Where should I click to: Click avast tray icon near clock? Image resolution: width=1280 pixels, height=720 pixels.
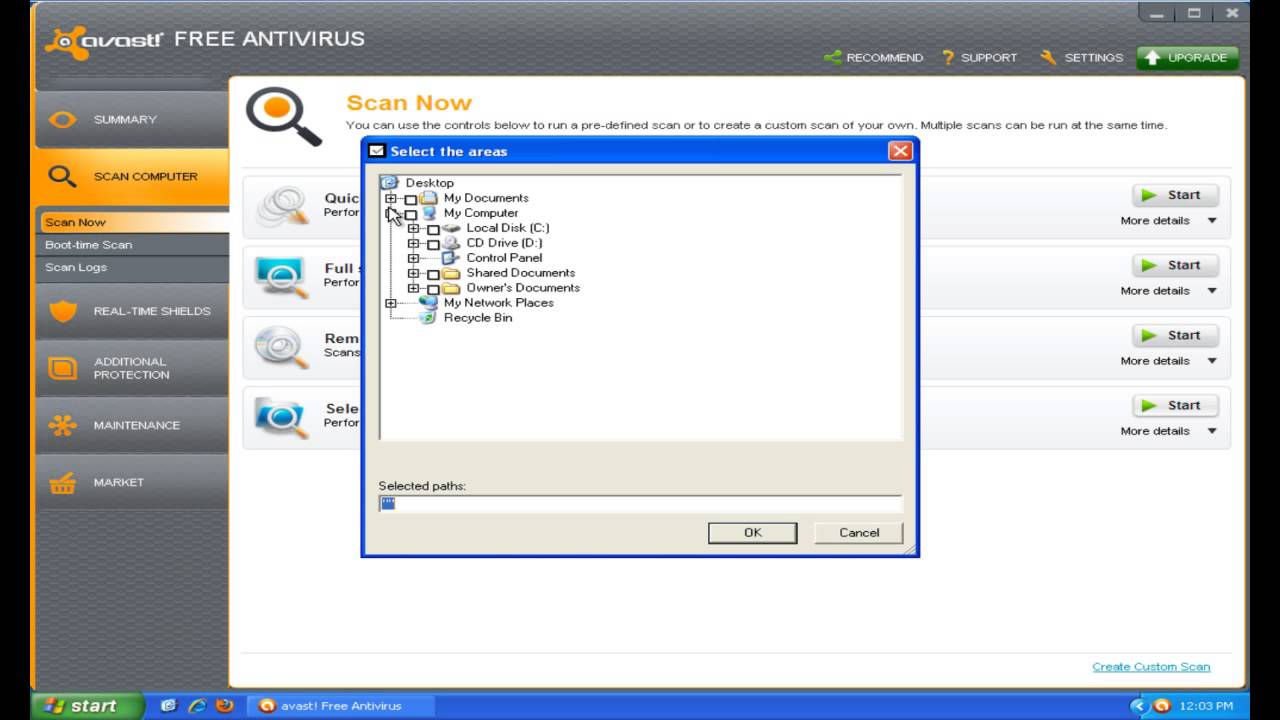[1162, 706]
